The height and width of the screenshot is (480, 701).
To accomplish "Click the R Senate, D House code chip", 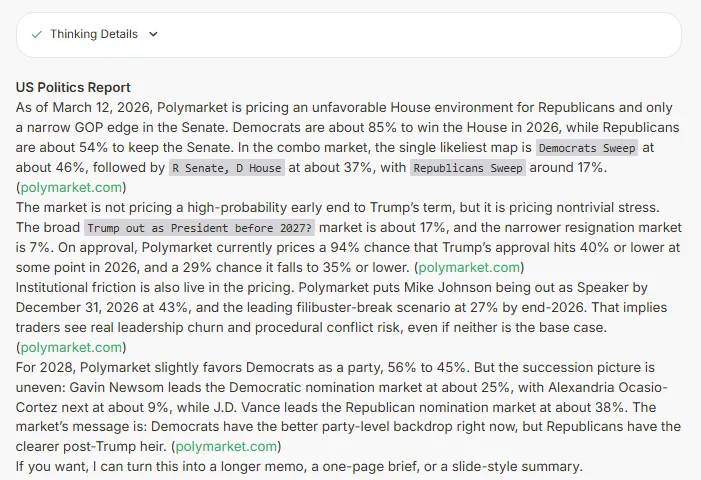I will [226, 168].
